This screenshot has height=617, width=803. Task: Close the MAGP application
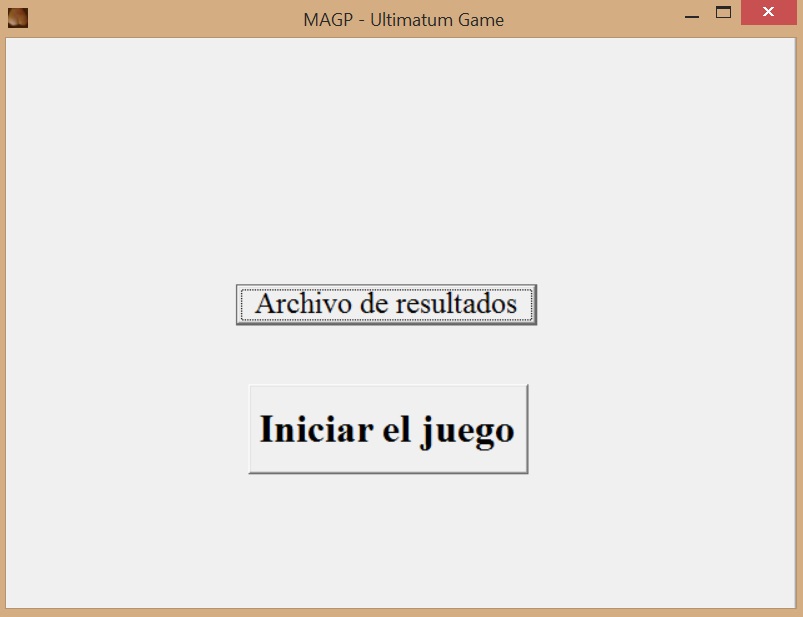click(768, 12)
